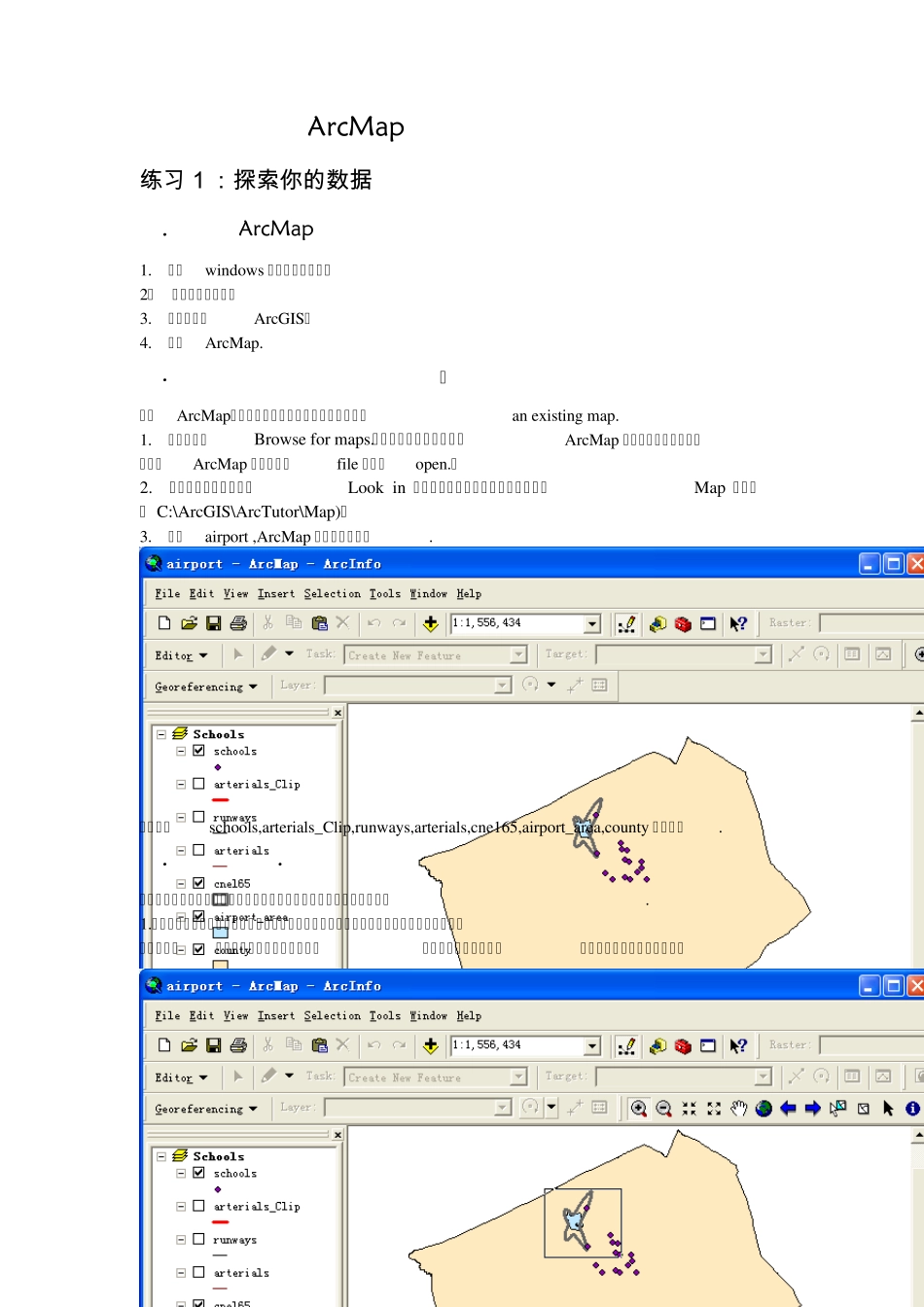Uncheck the schools layer in lower window
The width and height of the screenshot is (924, 1307).
pyautogui.click(x=198, y=1173)
